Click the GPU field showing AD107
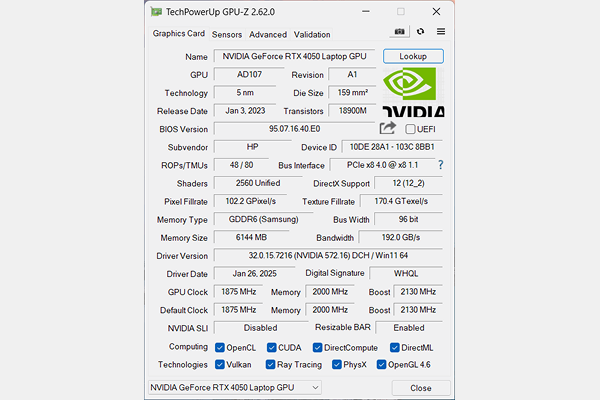 [249, 74]
